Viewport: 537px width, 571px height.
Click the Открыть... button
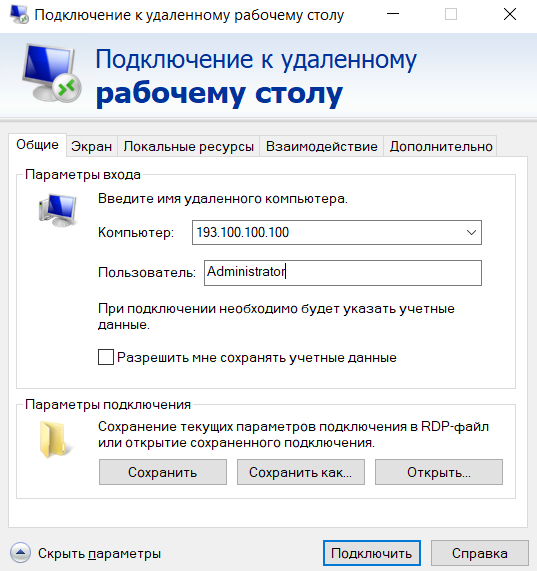click(x=439, y=472)
